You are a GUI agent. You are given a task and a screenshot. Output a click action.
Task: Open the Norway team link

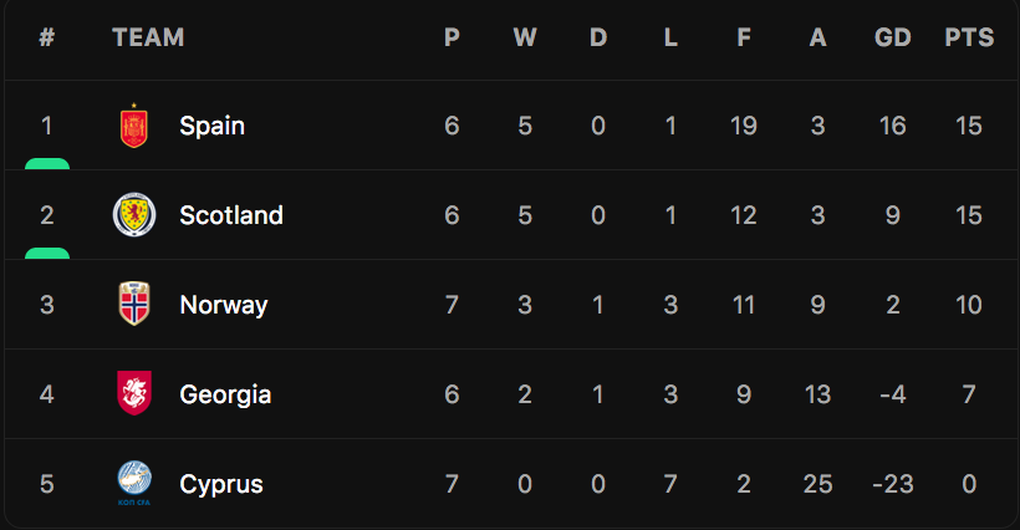[x=223, y=305]
